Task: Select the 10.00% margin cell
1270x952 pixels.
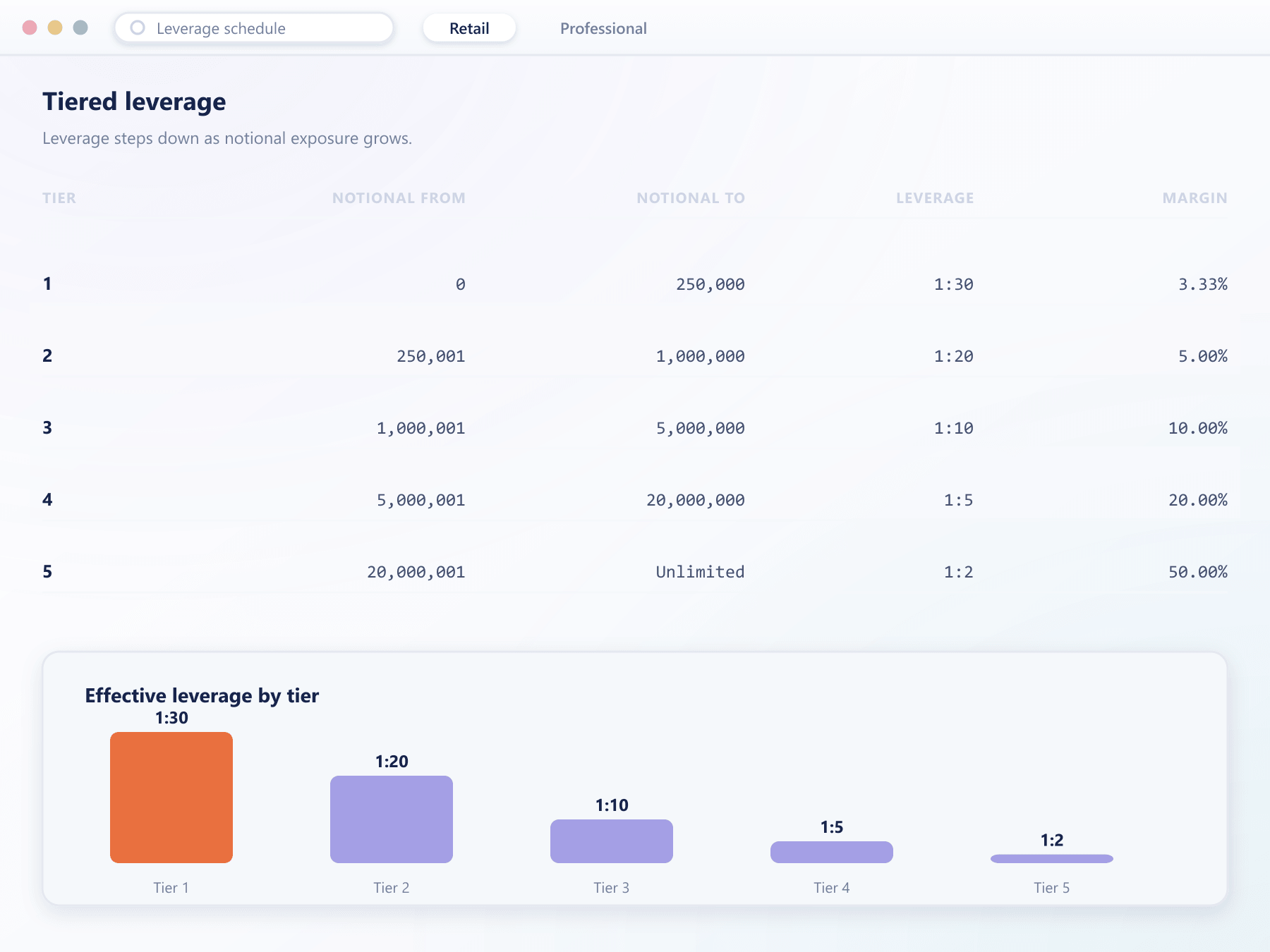Action: click(1198, 428)
